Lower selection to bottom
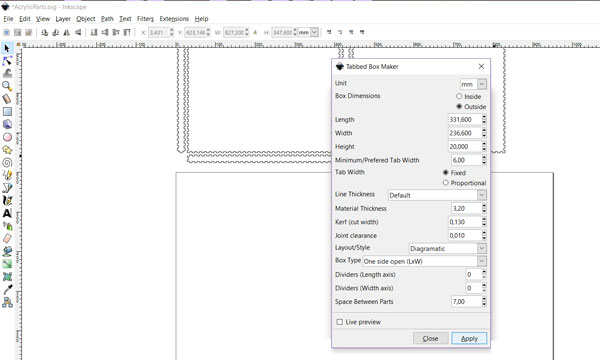The height and width of the screenshot is (360, 600). coord(94,33)
